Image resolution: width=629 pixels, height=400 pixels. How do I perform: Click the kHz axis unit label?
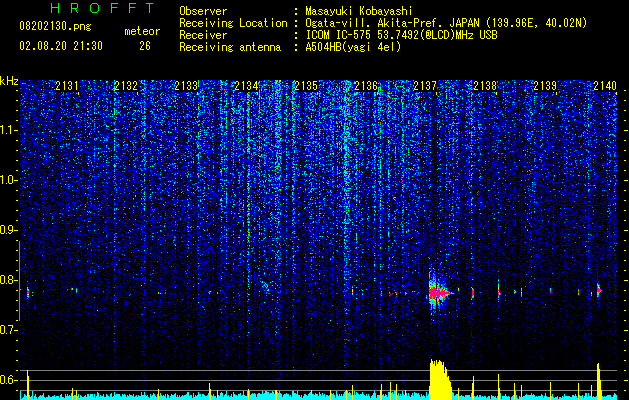[9, 81]
